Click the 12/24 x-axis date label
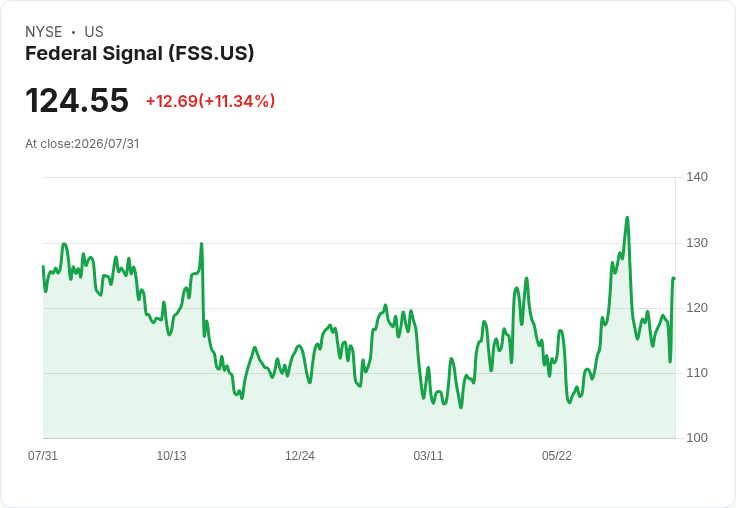Screen dimensions: 736x508 300,455
